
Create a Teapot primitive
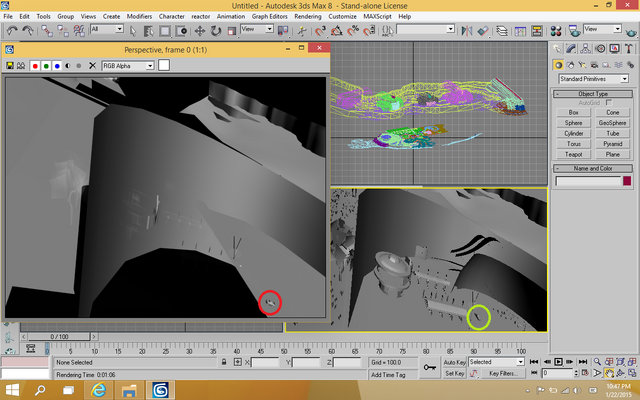pos(573,154)
